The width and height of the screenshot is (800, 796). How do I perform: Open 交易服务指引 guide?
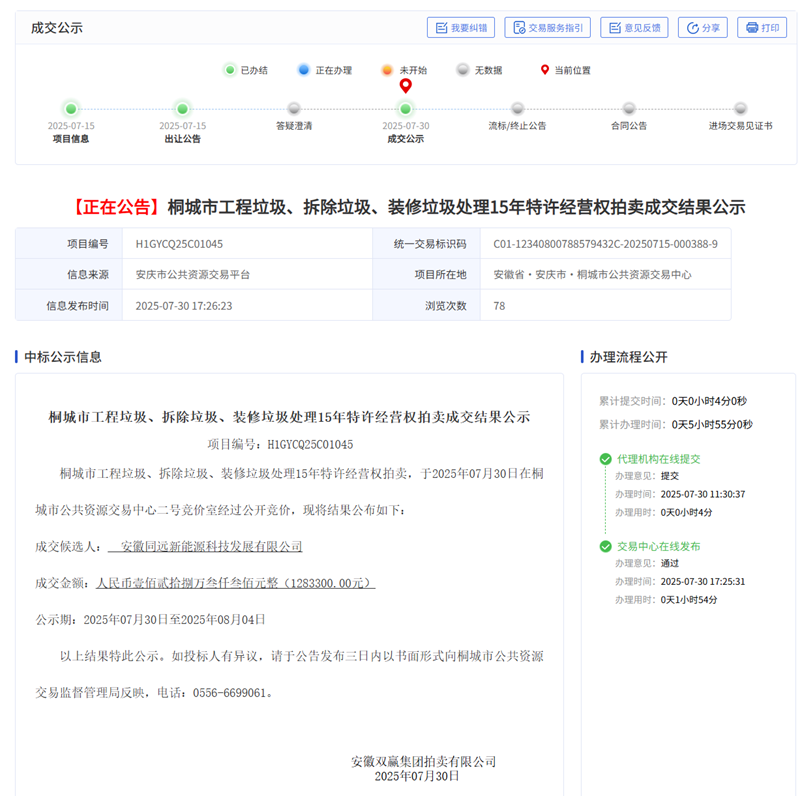coord(547,28)
